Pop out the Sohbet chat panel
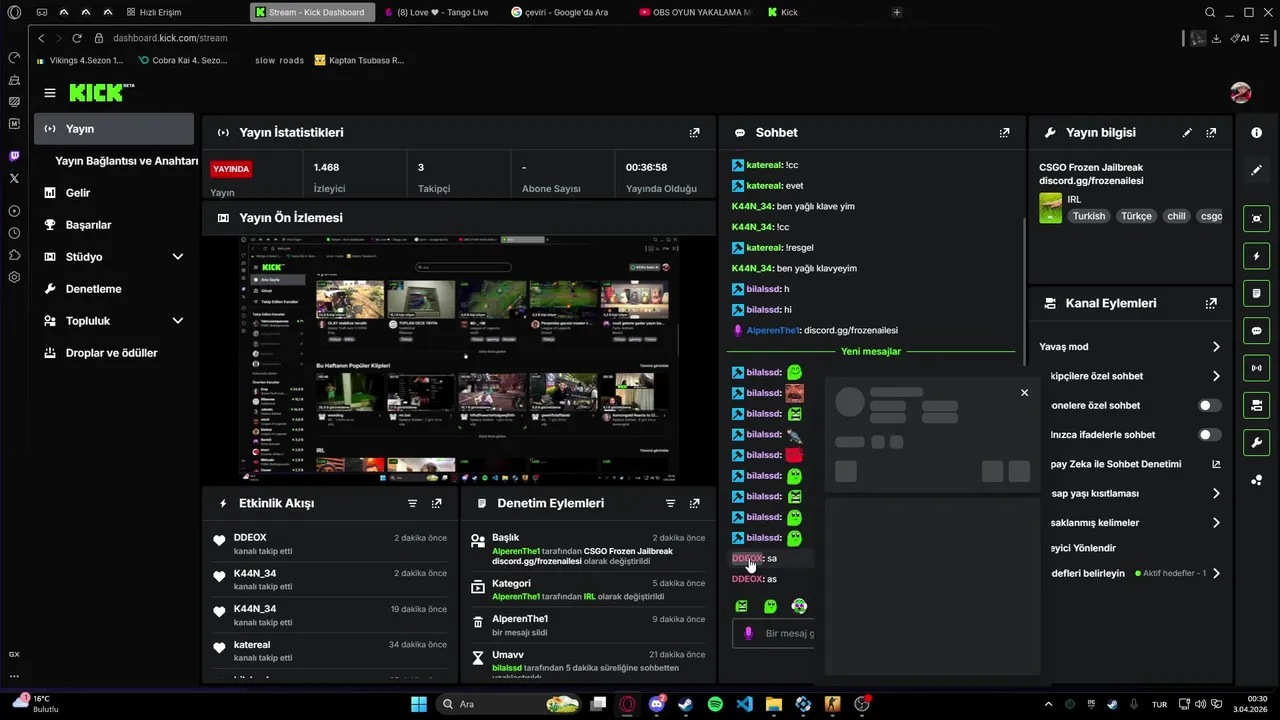The width and height of the screenshot is (1280, 720). [x=1004, y=132]
